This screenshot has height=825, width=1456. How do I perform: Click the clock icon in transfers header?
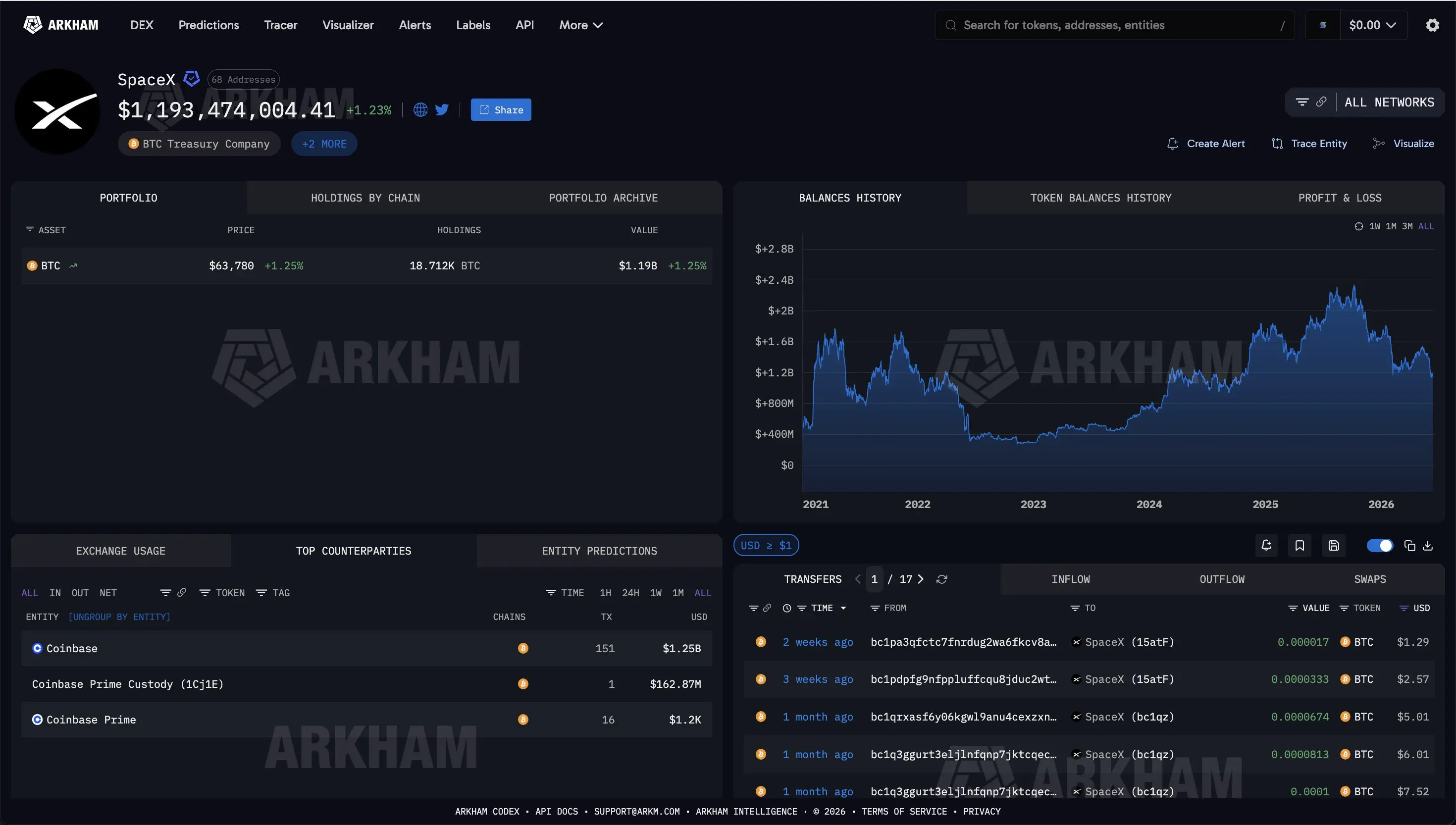click(787, 608)
